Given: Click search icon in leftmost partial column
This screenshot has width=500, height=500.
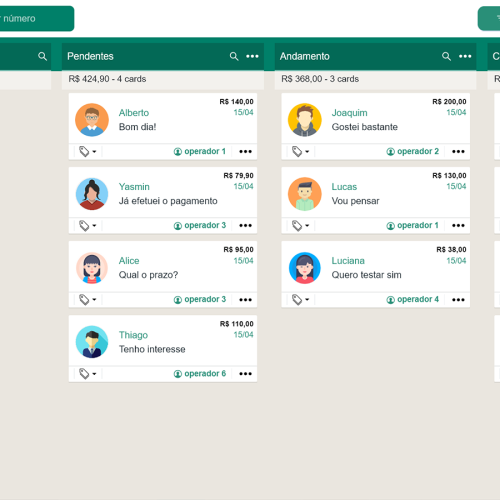Looking at the screenshot, I should click(42, 56).
